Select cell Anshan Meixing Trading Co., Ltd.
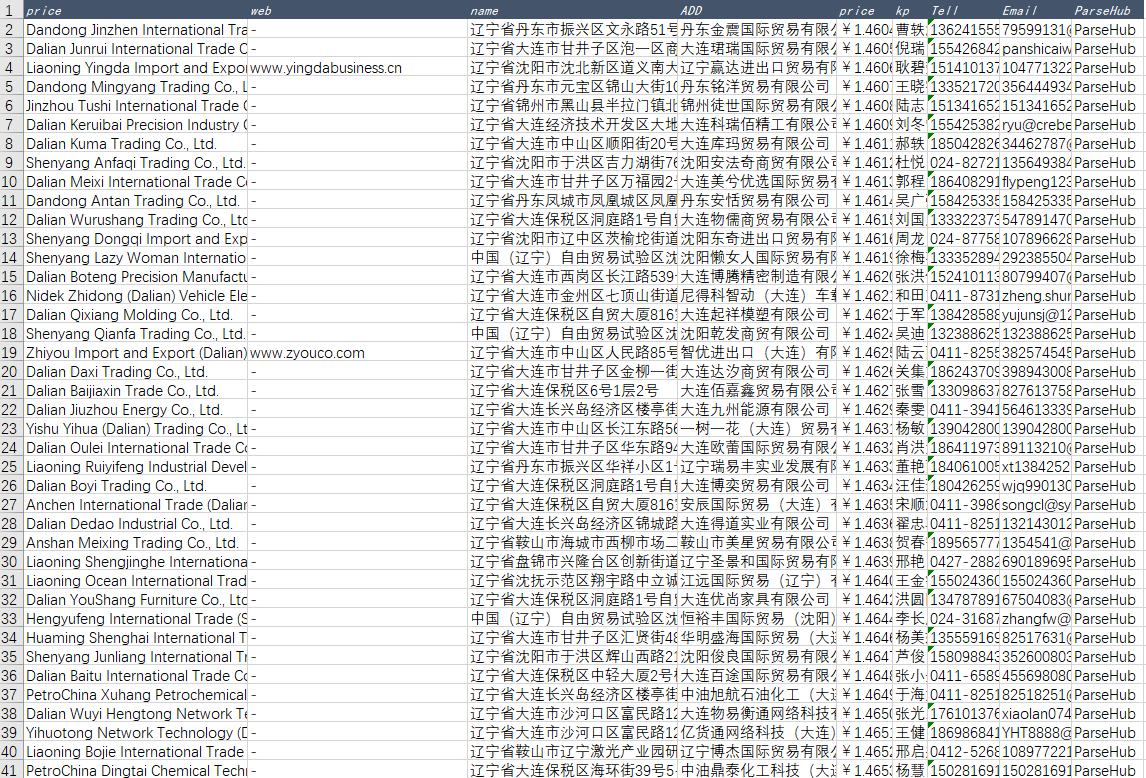 coord(136,543)
